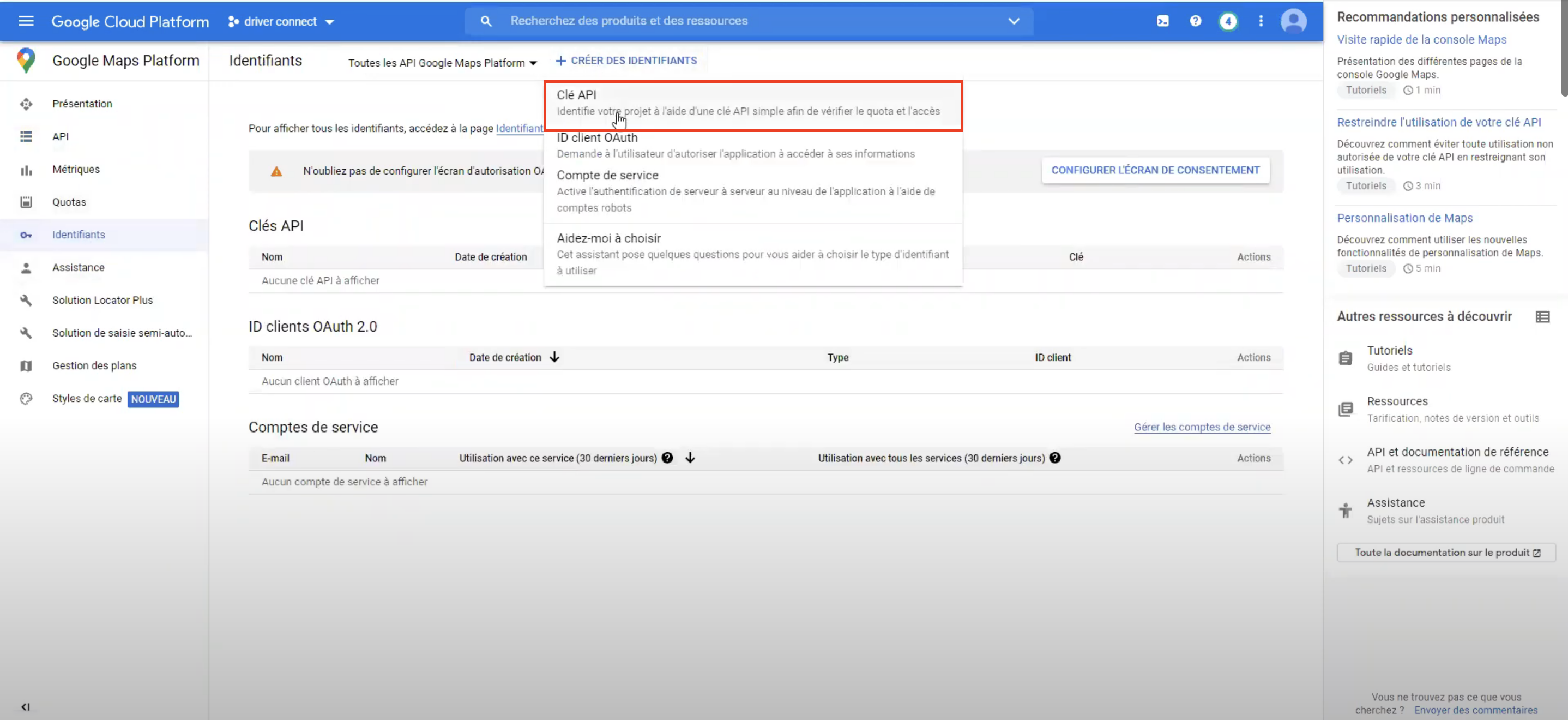Image resolution: width=1568 pixels, height=720 pixels.
Task: Toggle the list view icon beside Autres ressources
Action: click(x=1542, y=317)
